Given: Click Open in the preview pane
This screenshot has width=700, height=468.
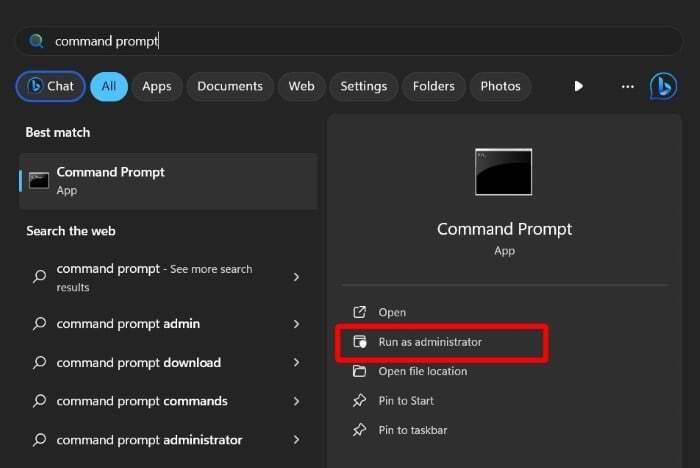Looking at the screenshot, I should [x=392, y=312].
